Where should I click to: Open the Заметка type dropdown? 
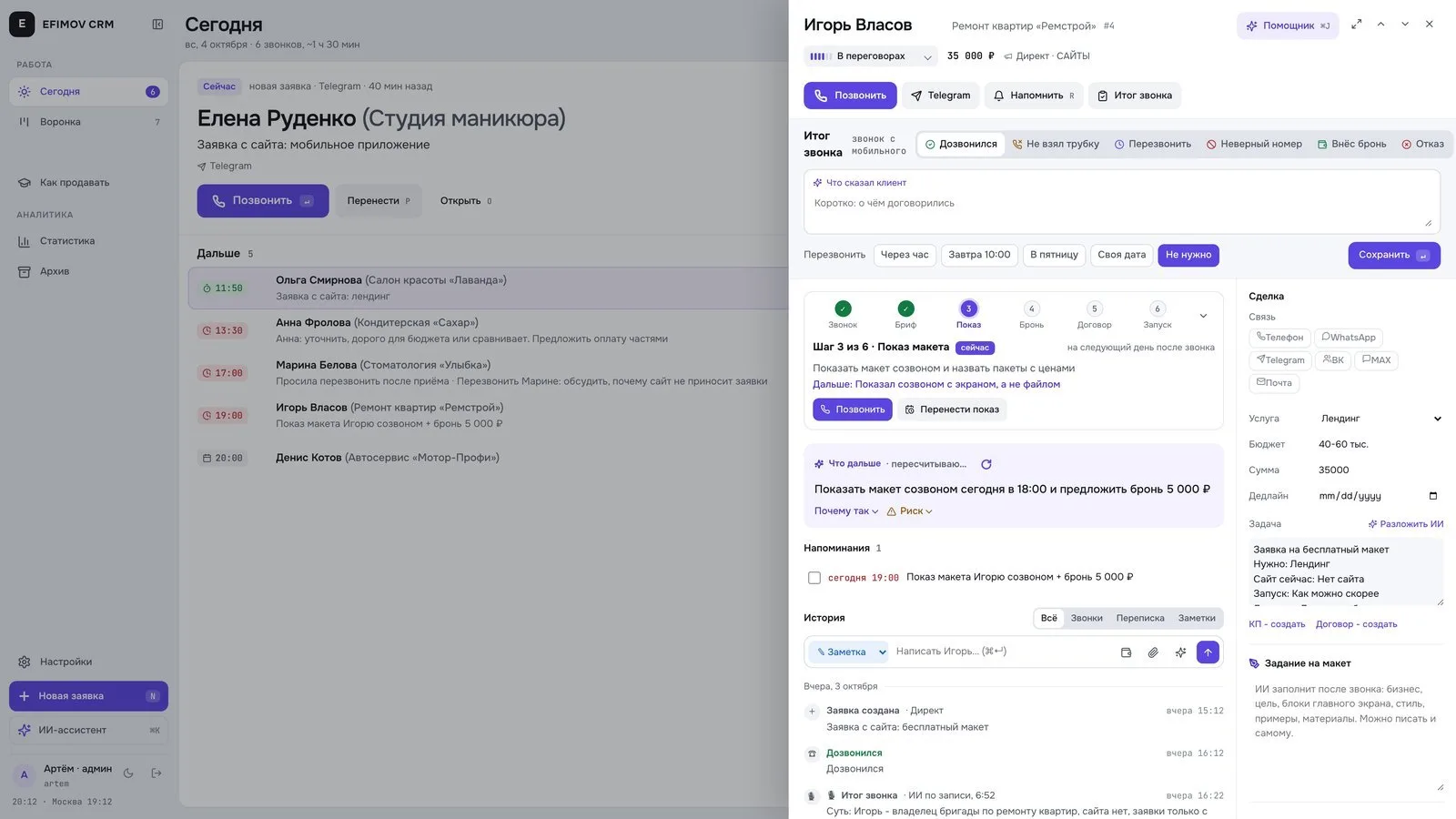[x=848, y=652]
